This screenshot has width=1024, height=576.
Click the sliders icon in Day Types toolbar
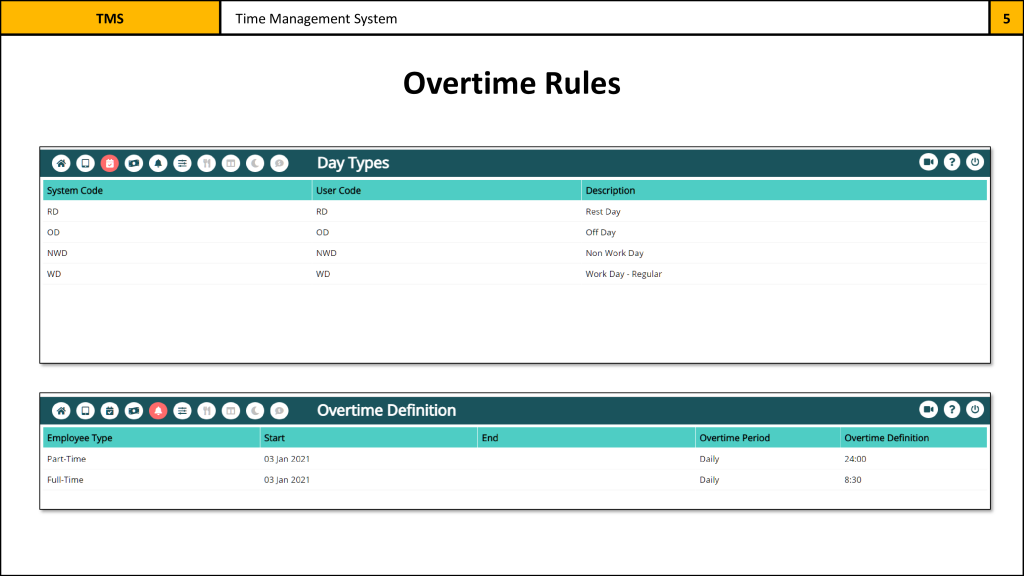coord(182,163)
